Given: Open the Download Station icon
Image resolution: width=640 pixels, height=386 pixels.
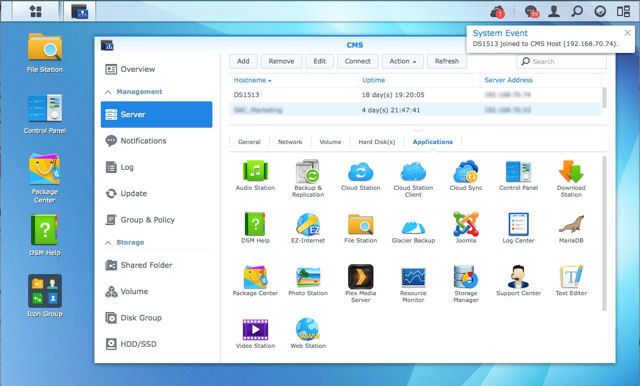Looking at the screenshot, I should coord(571,171).
